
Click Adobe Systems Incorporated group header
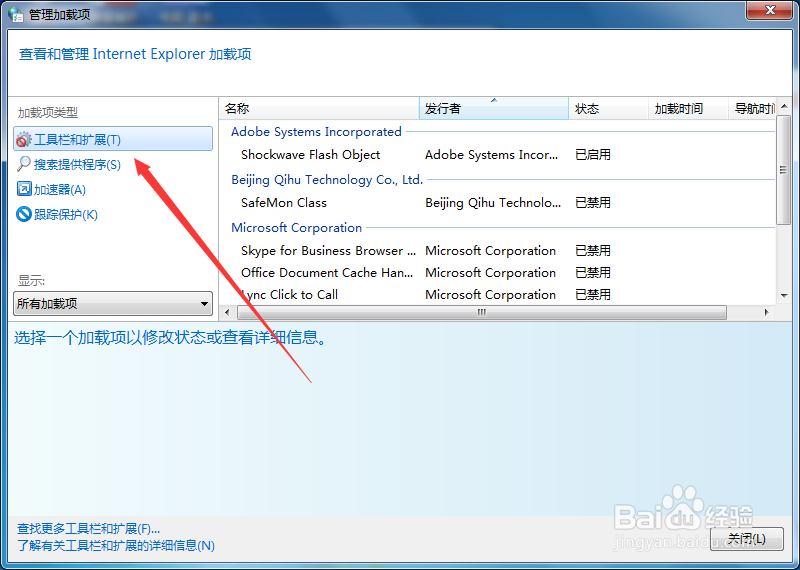pos(316,132)
